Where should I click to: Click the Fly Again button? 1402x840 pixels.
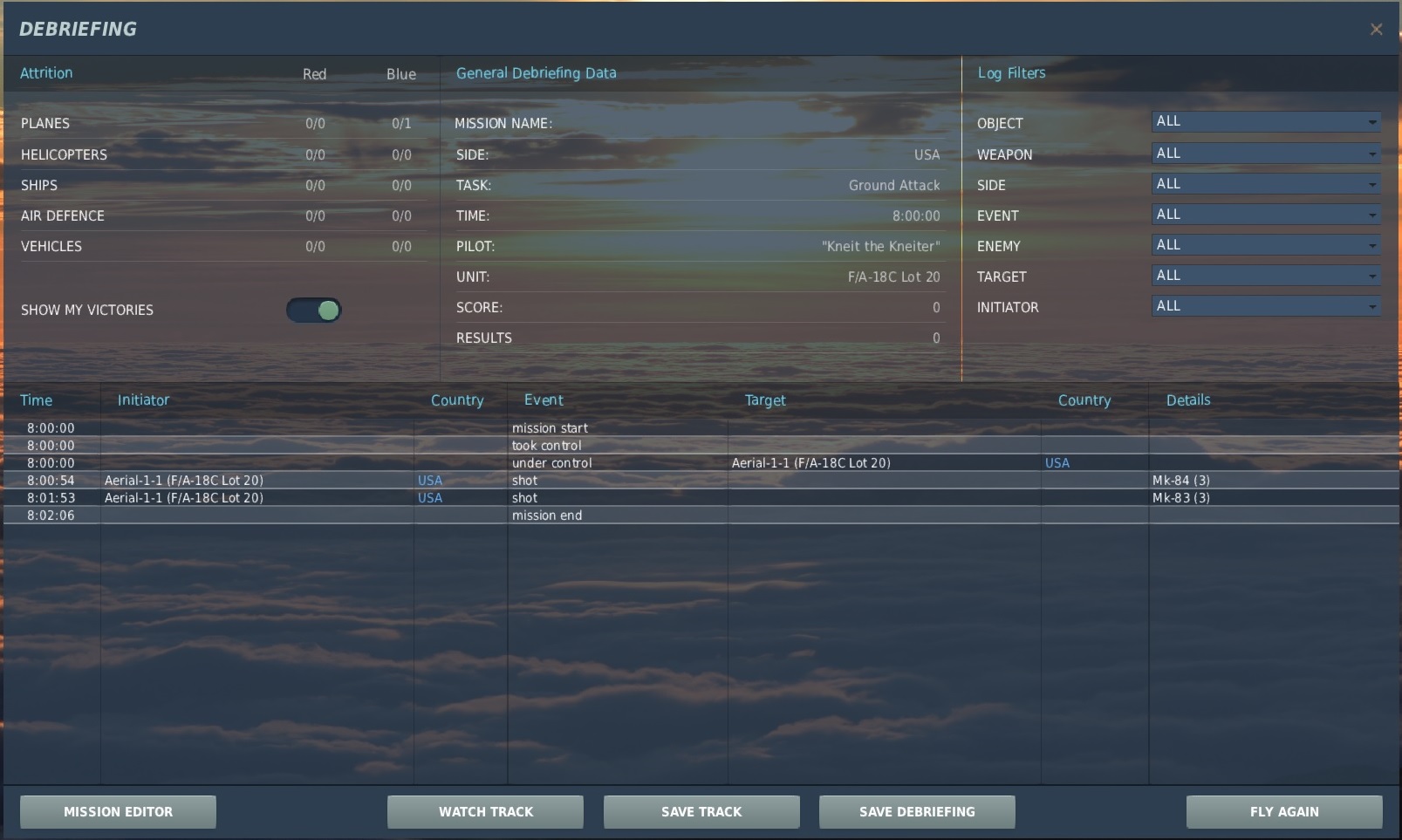click(x=1284, y=811)
